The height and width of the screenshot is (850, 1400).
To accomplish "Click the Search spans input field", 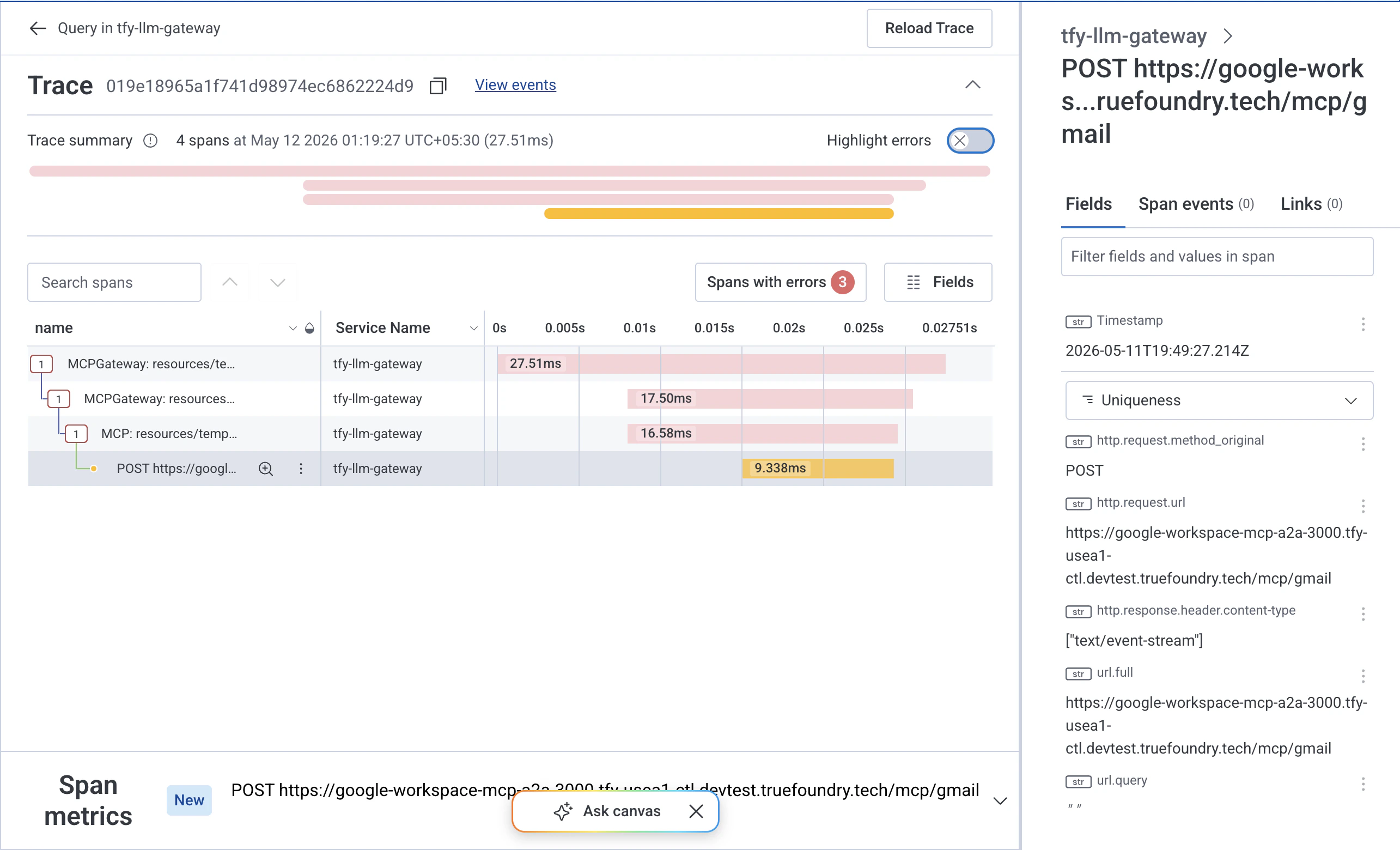I will pyautogui.click(x=114, y=282).
